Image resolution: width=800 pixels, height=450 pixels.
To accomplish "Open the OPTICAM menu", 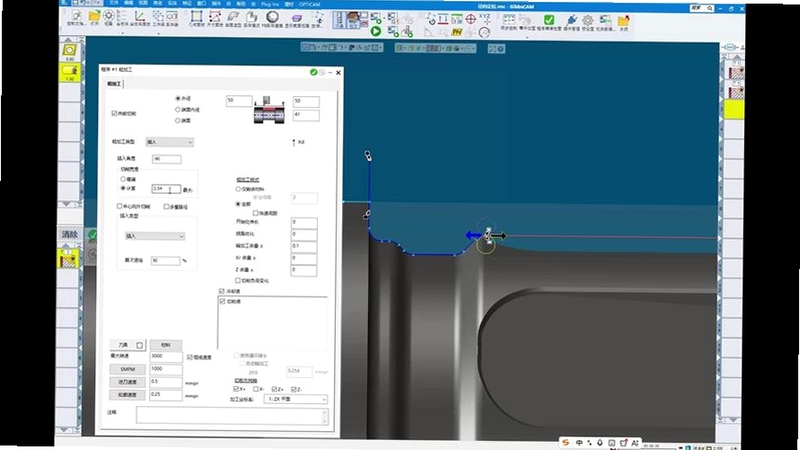I will [x=310, y=4].
